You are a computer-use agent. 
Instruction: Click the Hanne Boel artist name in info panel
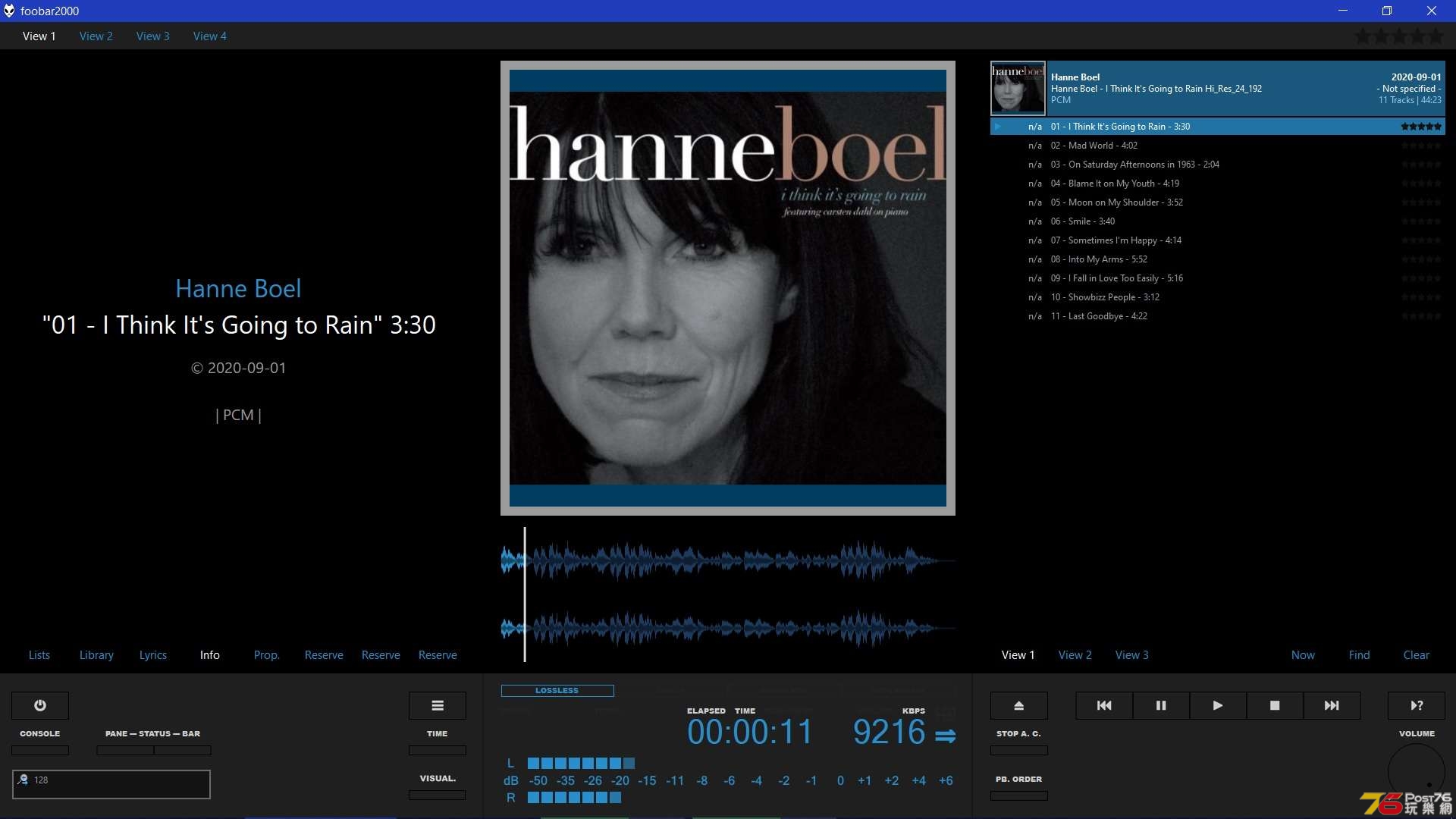click(238, 288)
